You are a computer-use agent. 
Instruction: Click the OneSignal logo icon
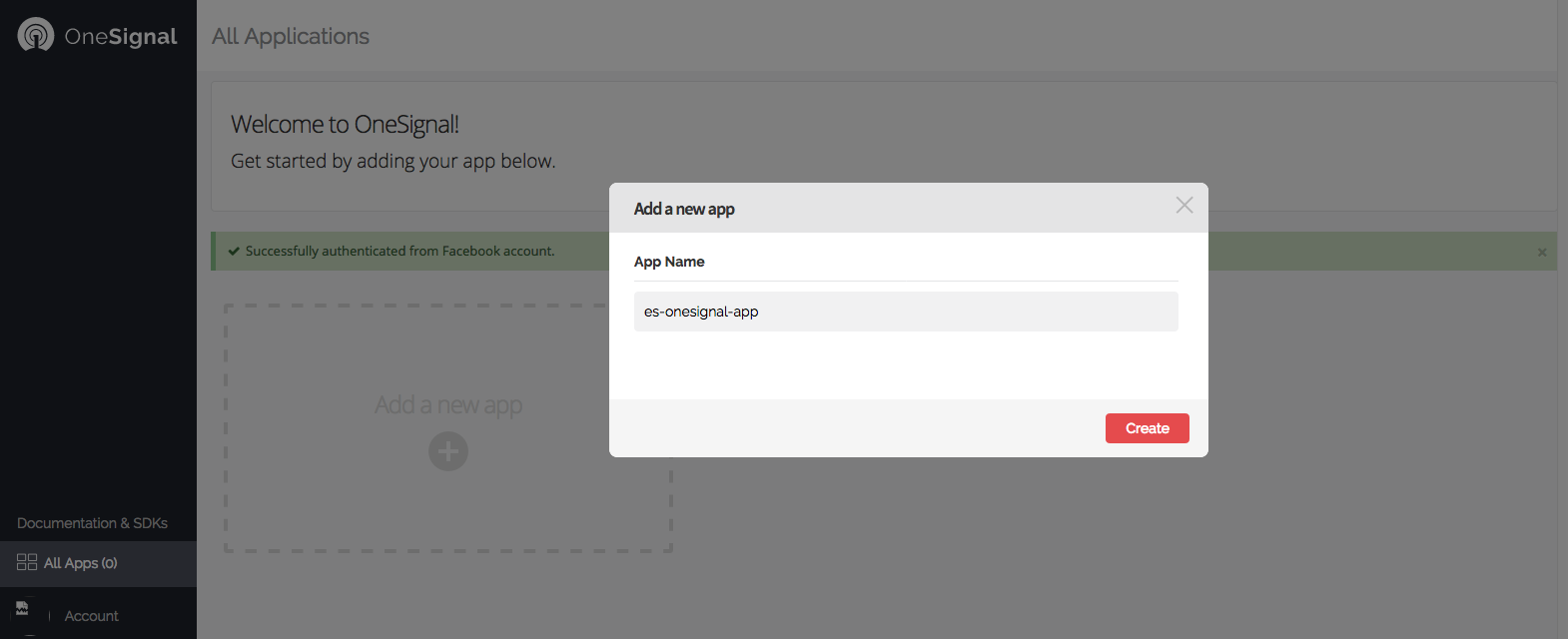36,35
